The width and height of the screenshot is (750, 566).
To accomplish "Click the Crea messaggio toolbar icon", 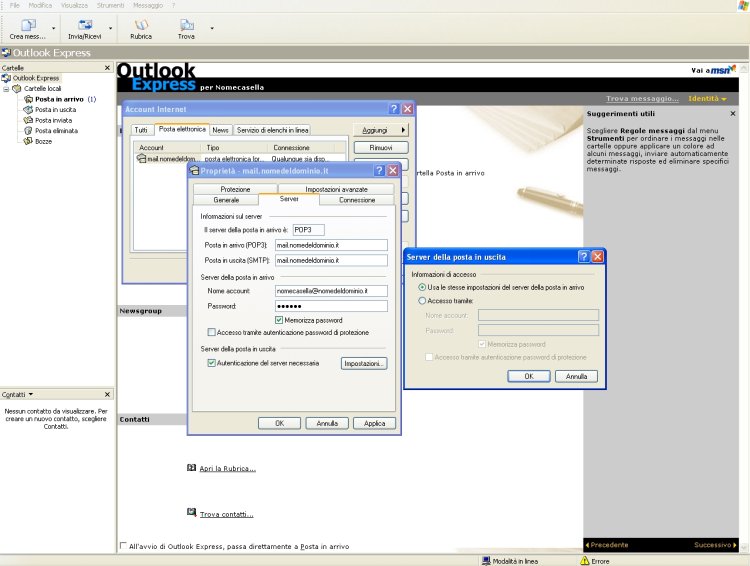I will 28,25.
